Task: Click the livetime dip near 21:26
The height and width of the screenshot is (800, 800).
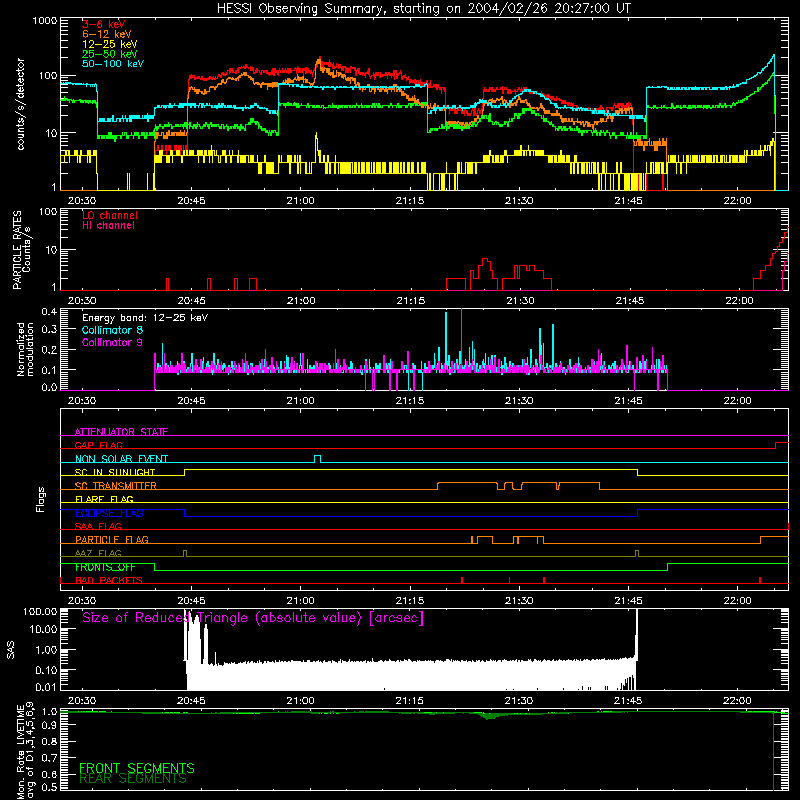Action: (489, 716)
